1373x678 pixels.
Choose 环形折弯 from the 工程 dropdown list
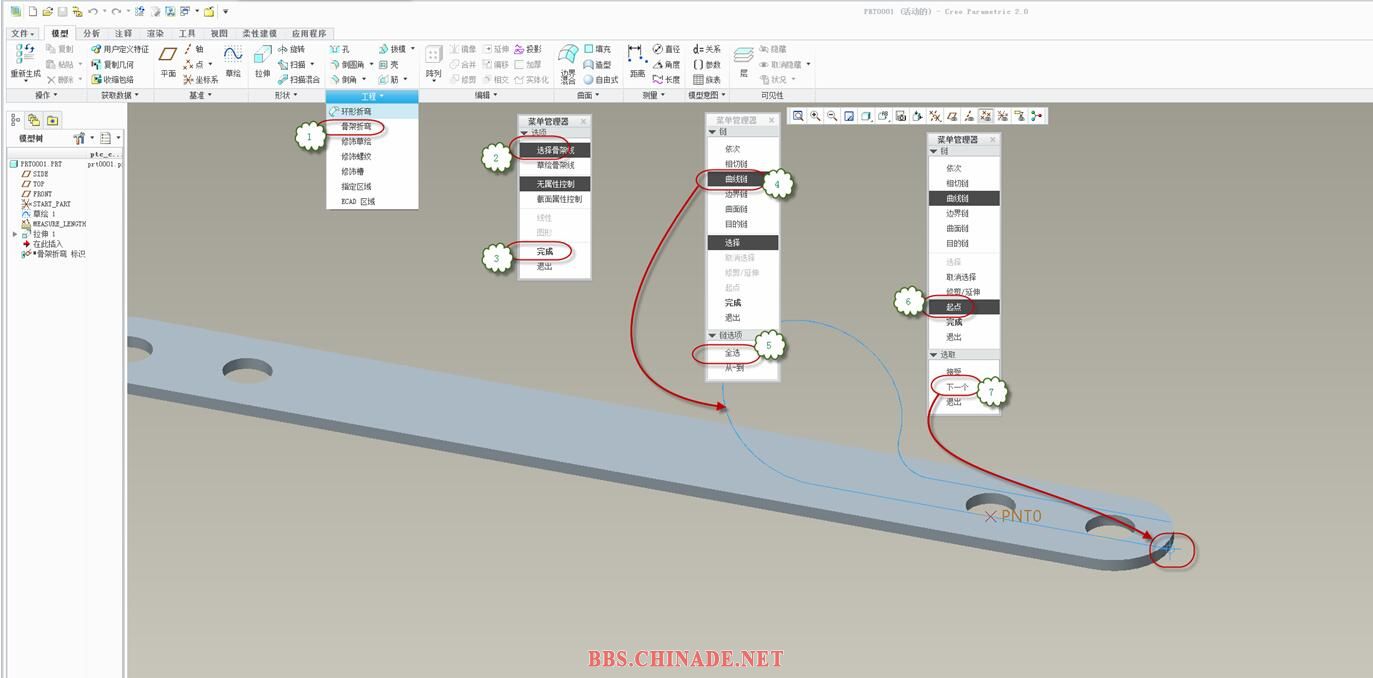[355, 112]
